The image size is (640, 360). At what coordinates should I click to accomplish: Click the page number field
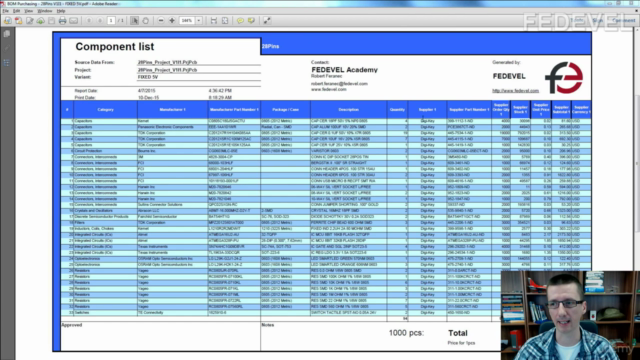tap(111, 20)
